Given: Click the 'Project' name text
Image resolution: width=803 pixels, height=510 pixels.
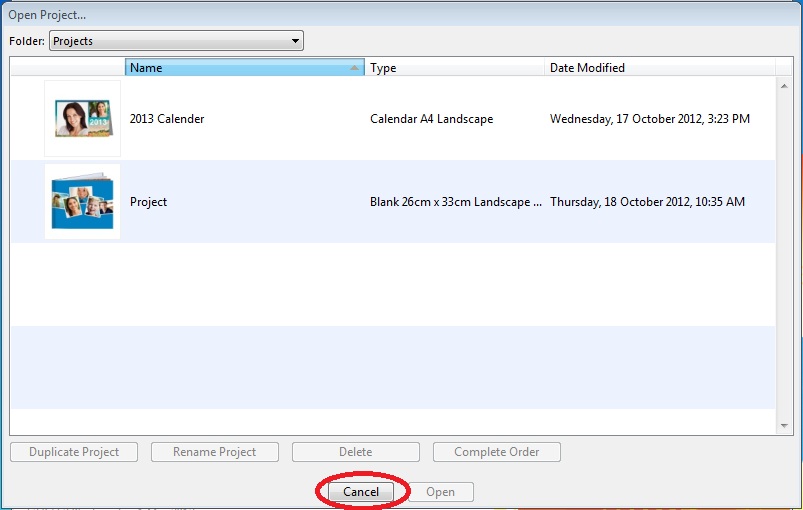Looking at the screenshot, I should click(149, 202).
